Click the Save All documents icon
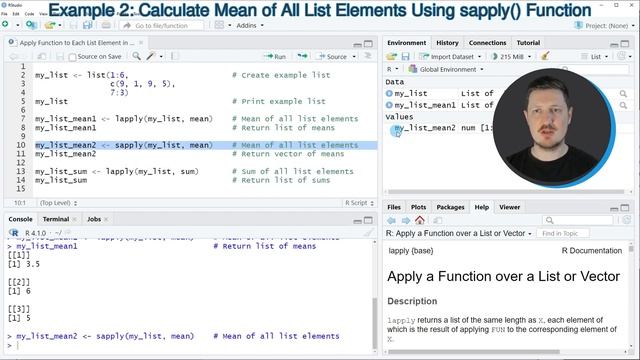The width and height of the screenshot is (640, 360). (x=87, y=25)
